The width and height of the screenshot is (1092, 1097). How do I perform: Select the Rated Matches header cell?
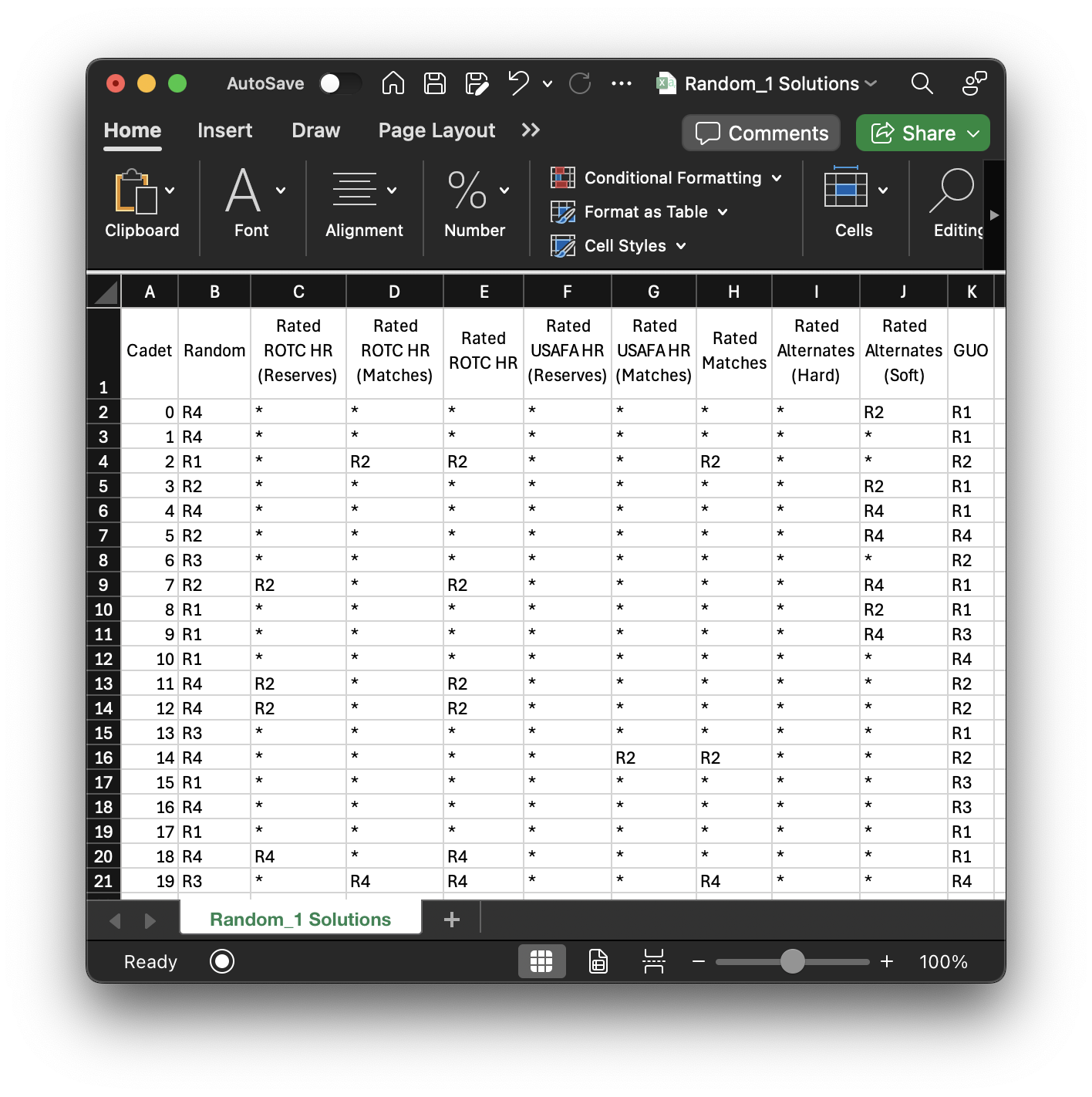coord(734,353)
